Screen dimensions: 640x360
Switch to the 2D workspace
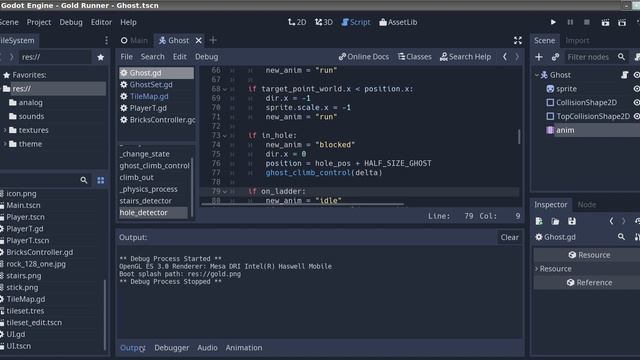297,22
